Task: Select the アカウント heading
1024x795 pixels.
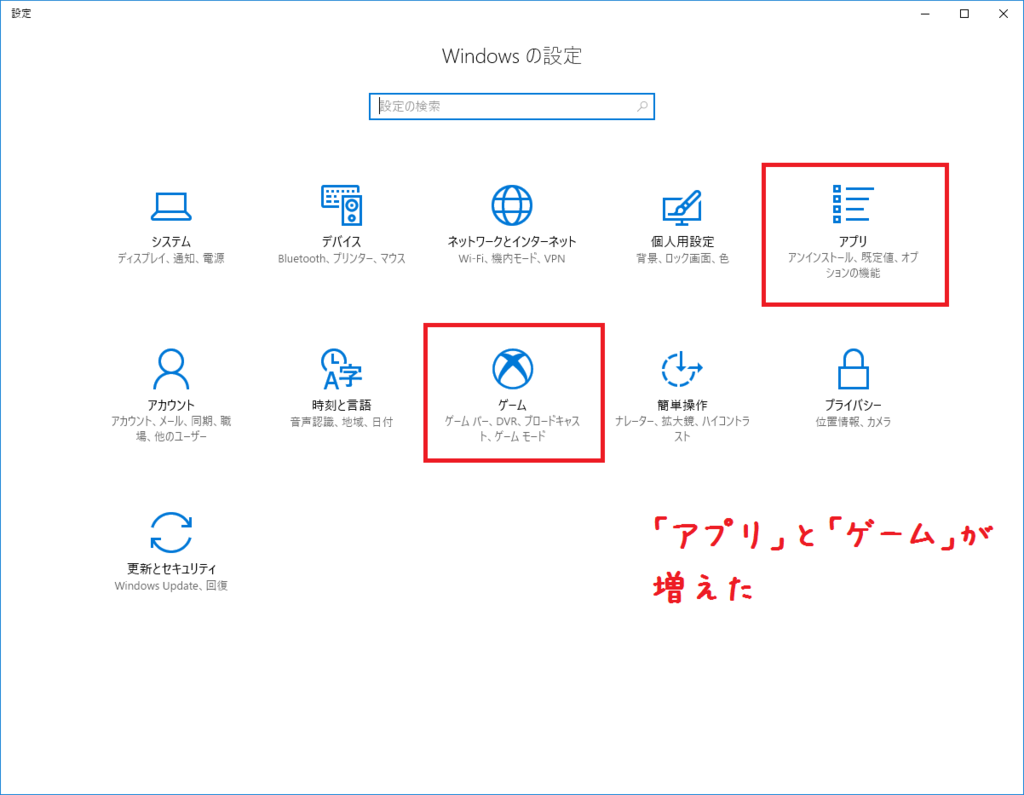Action: (x=171, y=405)
